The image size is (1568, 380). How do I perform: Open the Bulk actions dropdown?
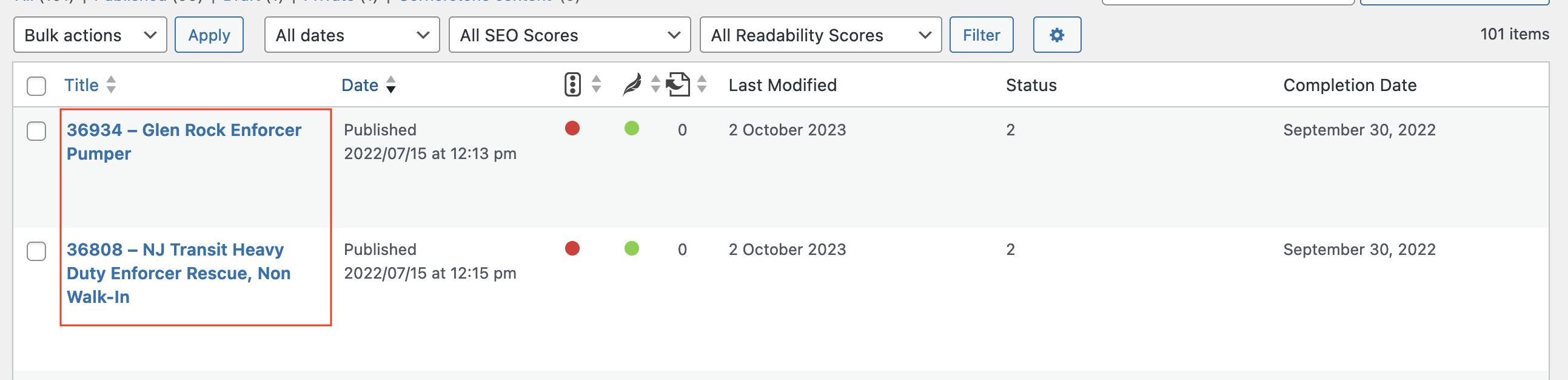[x=90, y=35]
